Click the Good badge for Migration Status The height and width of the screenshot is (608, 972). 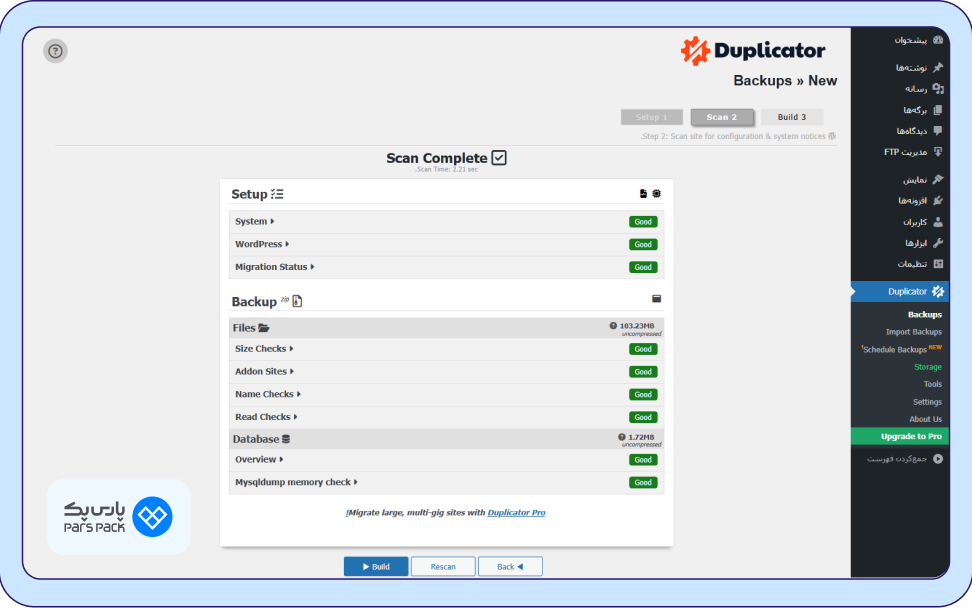point(643,267)
